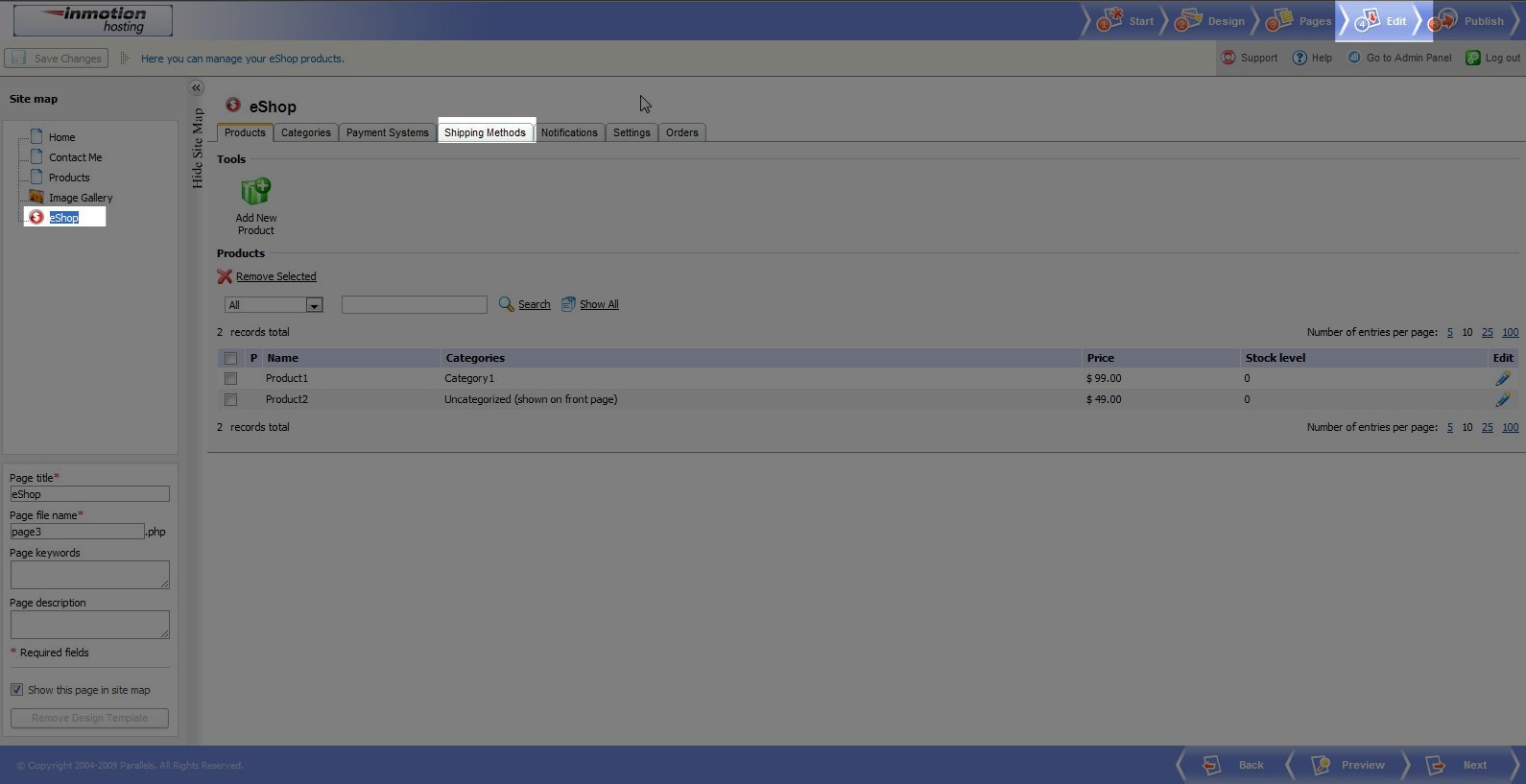Click the Search link
Image resolution: width=1526 pixels, height=784 pixels.
[535, 304]
